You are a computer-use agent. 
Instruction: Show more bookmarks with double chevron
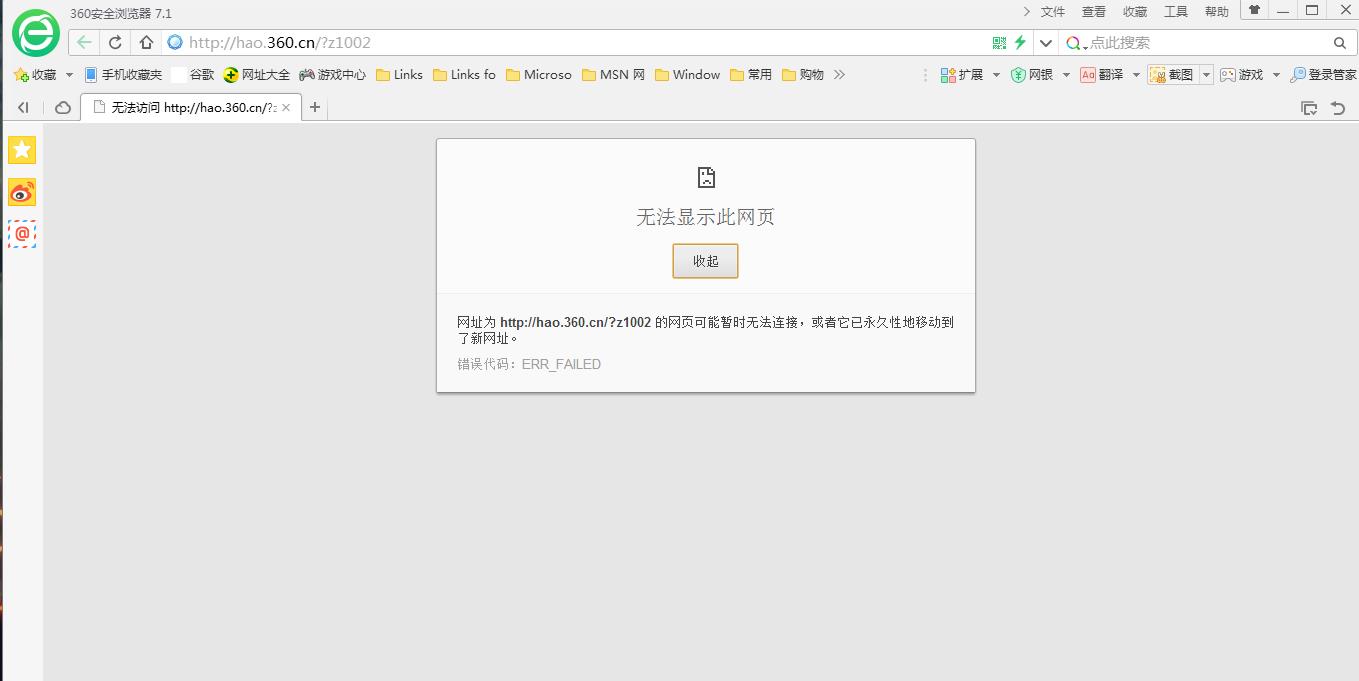[839, 75]
